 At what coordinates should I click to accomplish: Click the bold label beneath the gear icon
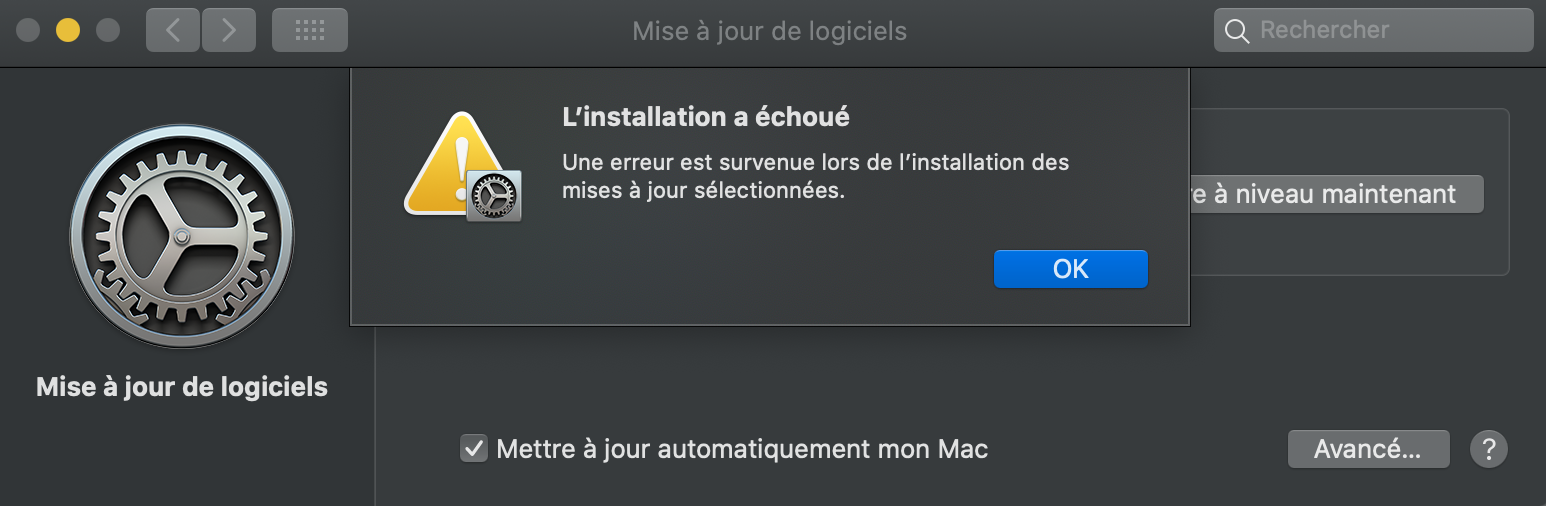(x=182, y=387)
